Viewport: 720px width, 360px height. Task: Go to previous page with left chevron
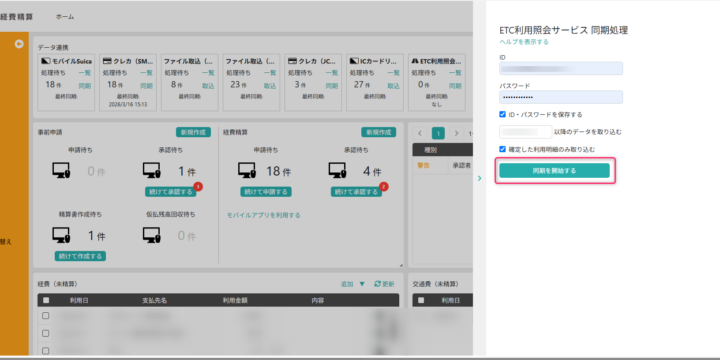(x=419, y=133)
